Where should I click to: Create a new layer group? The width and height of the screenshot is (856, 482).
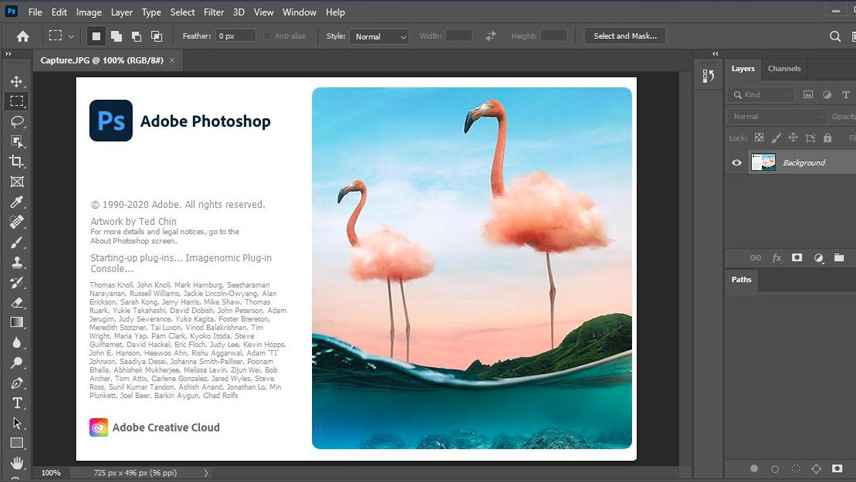click(839, 258)
